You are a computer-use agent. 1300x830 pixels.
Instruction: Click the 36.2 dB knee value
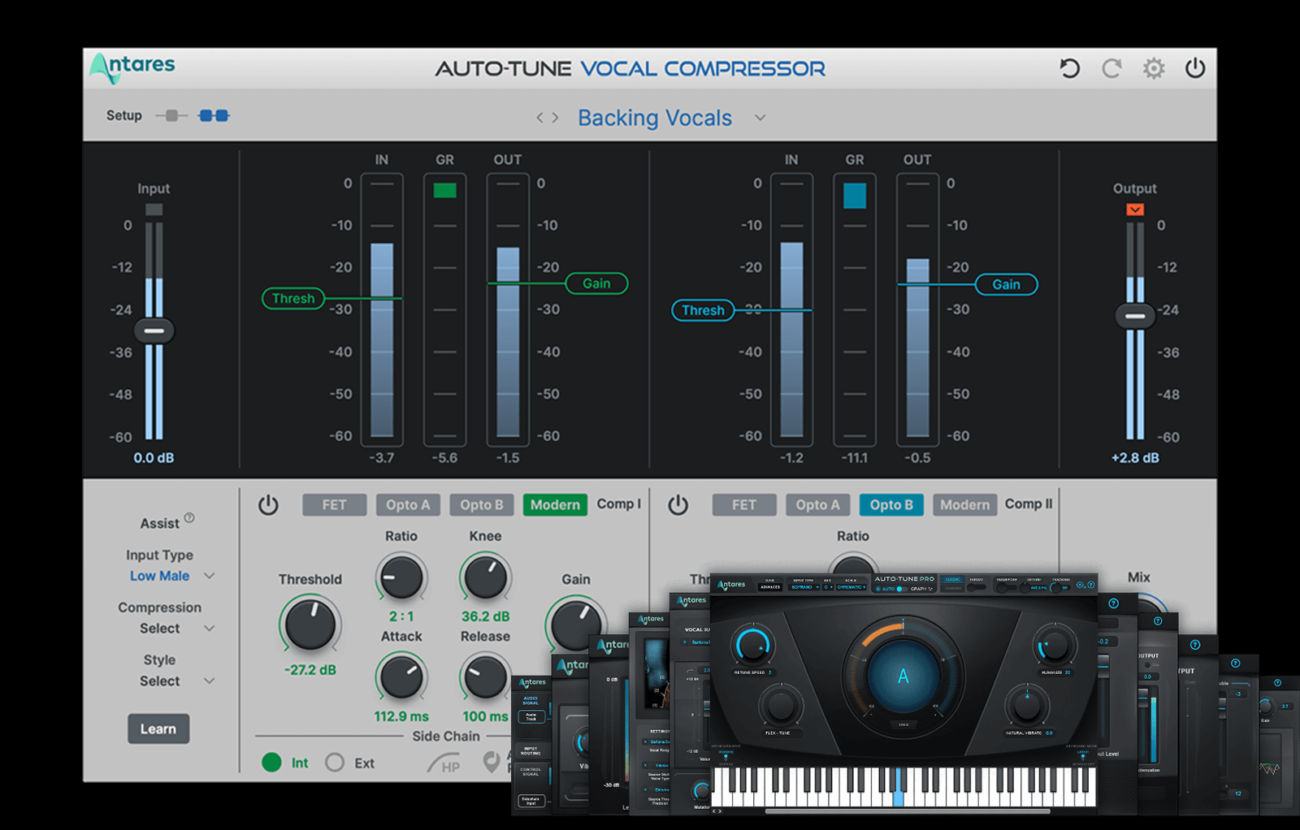[x=485, y=617]
